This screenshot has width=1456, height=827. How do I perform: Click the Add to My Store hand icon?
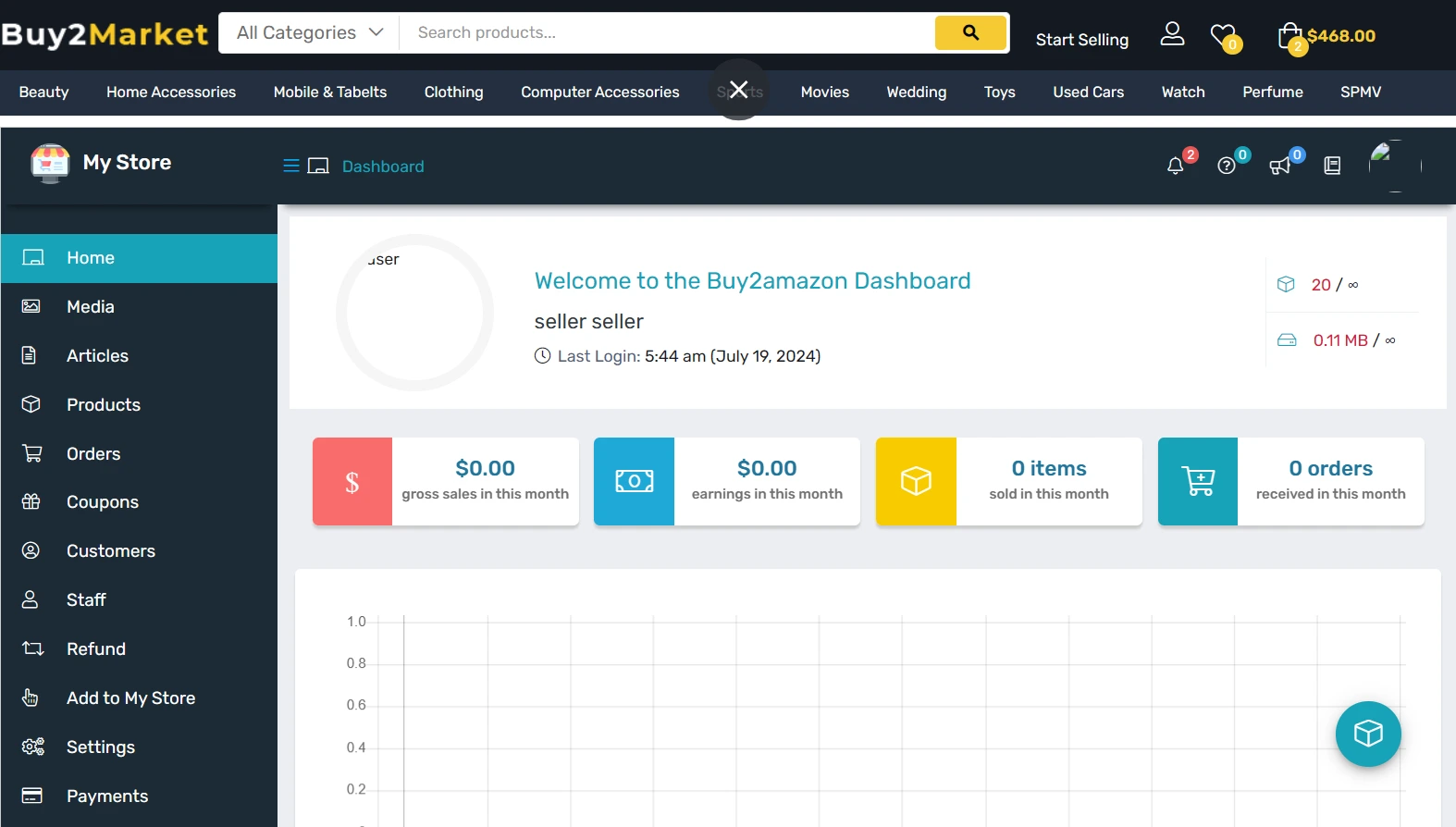(31, 697)
